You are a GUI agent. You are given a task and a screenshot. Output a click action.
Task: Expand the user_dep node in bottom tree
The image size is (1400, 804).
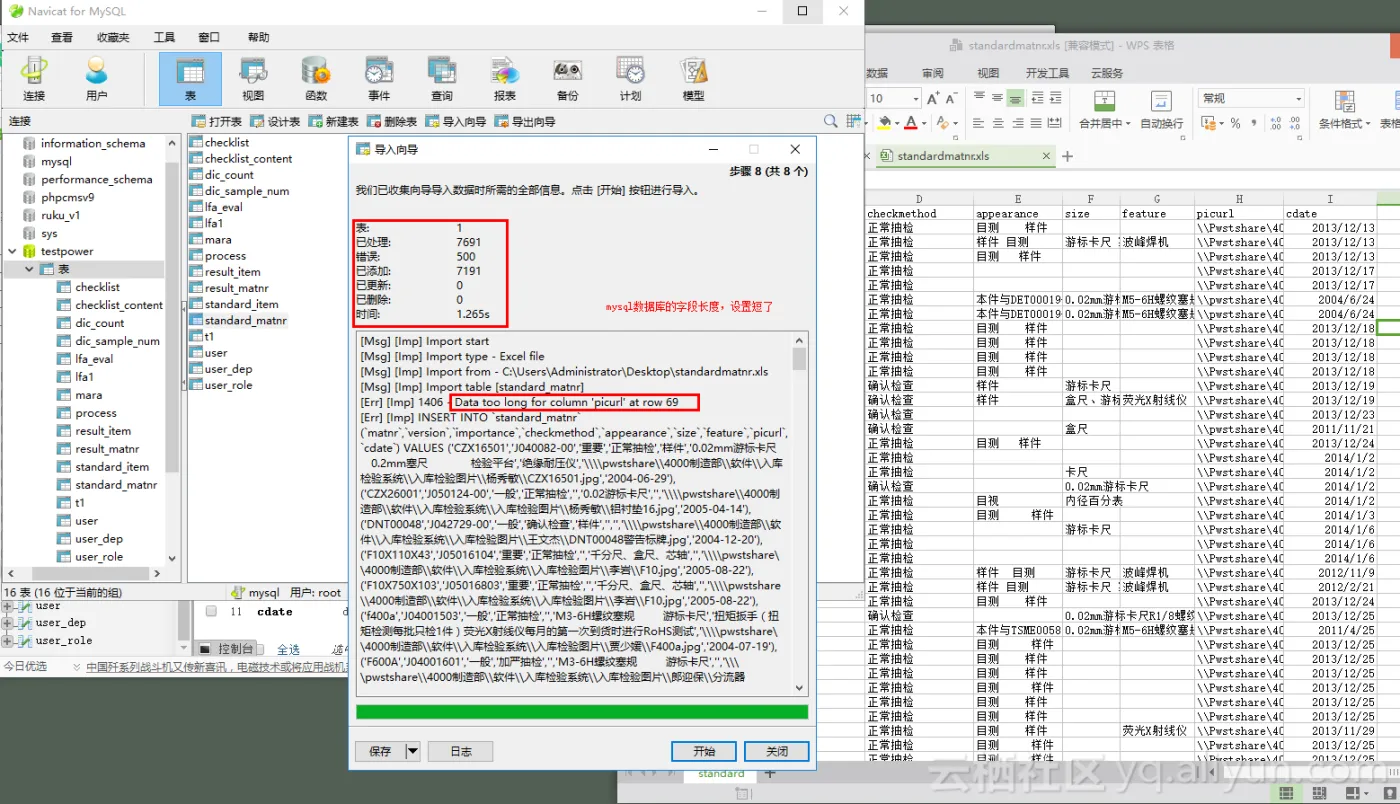[x=8, y=623]
